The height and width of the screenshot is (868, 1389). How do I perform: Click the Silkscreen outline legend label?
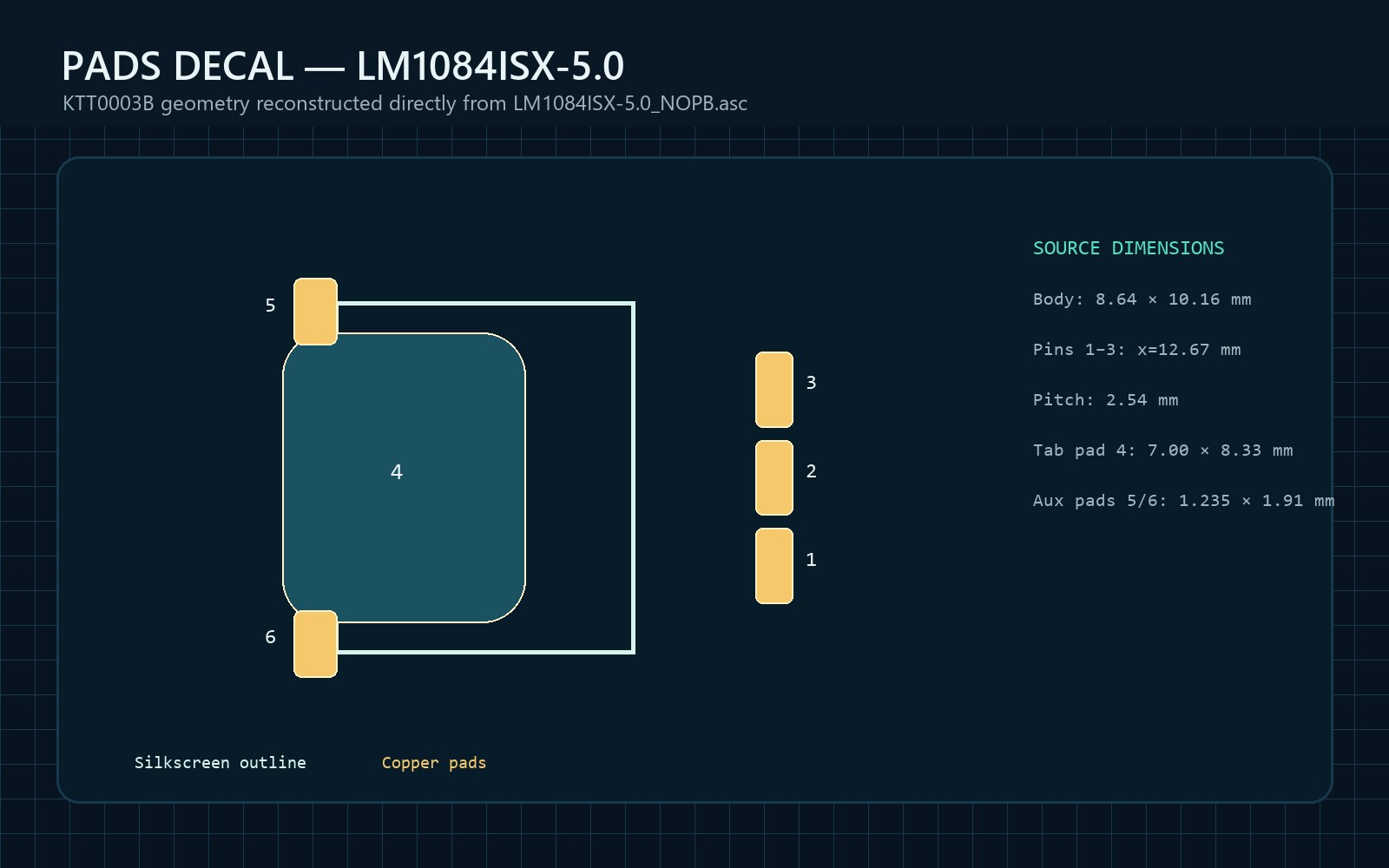point(220,762)
